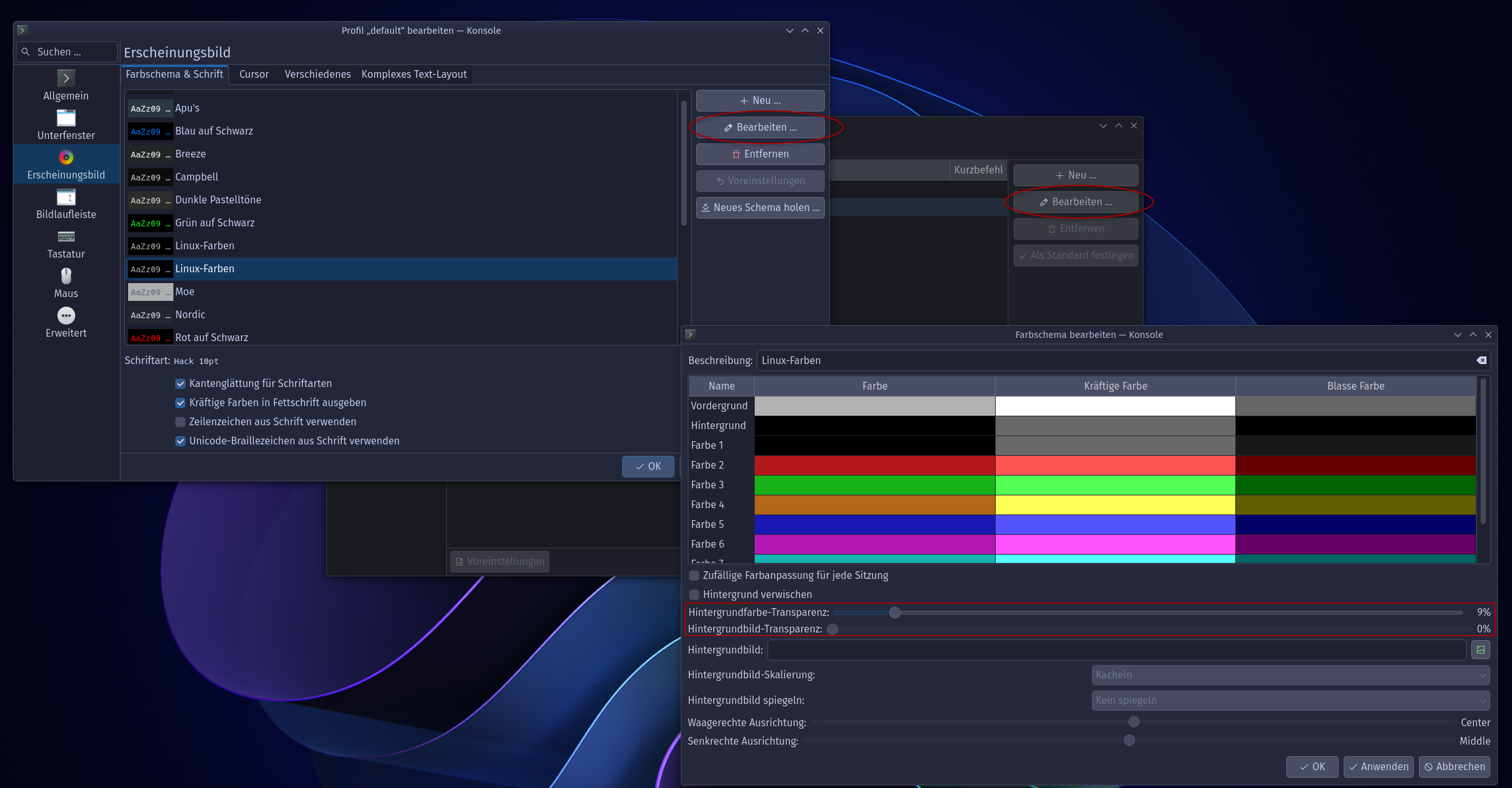Select the Erscheinungsbild category icon
Image resolution: width=1512 pixels, height=788 pixels.
[x=66, y=157]
